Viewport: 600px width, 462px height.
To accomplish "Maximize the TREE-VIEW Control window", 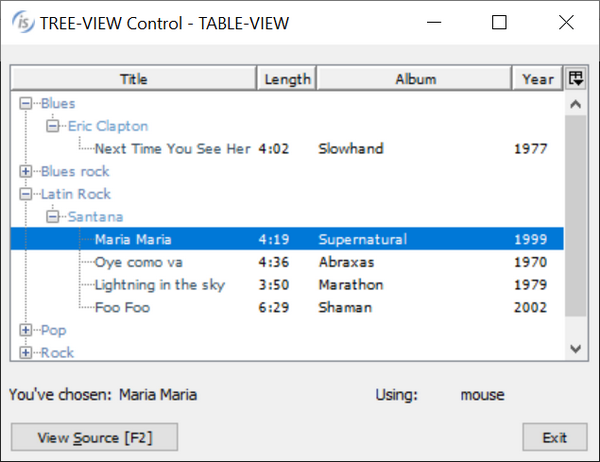I will pos(500,22).
